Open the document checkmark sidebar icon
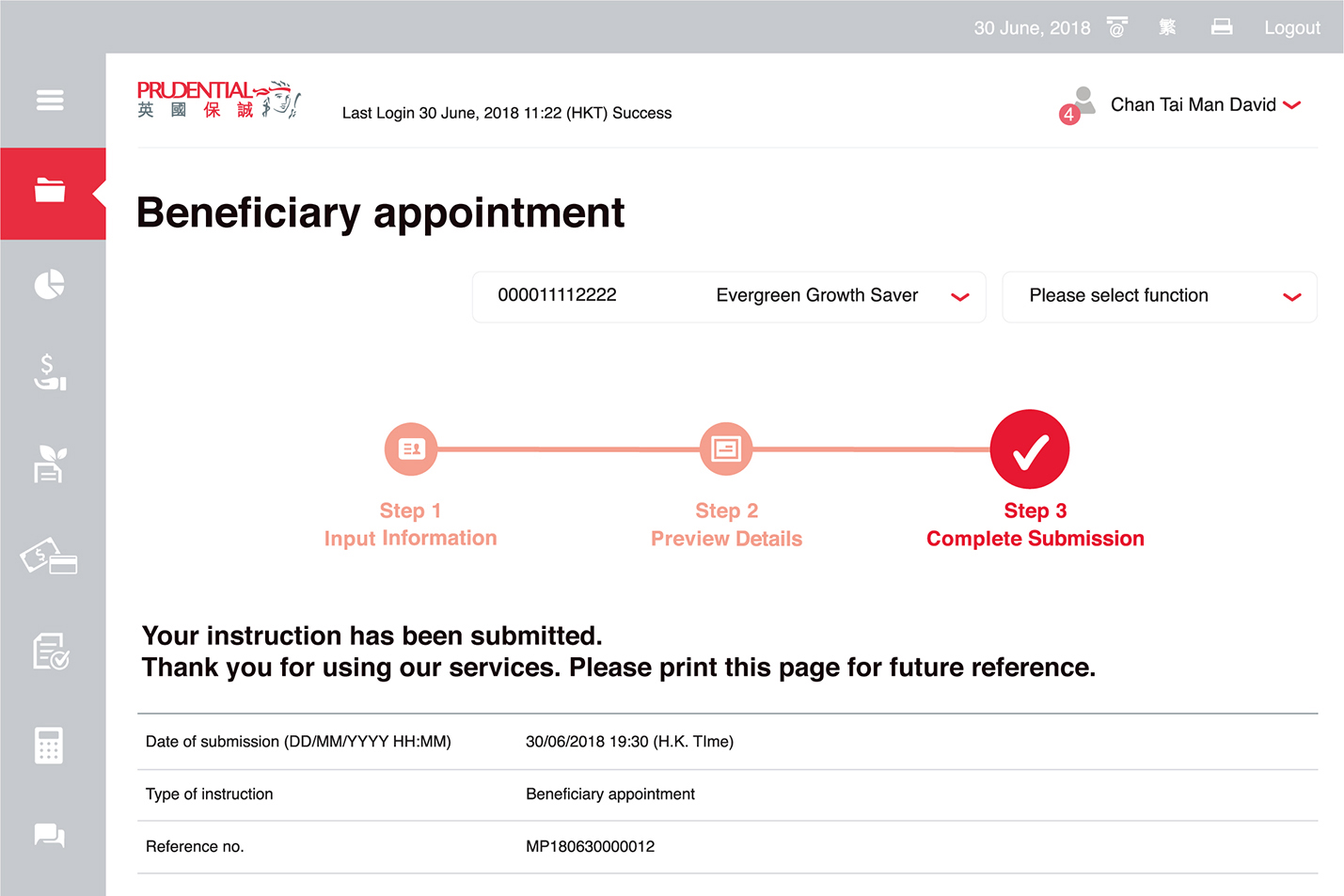 click(x=51, y=651)
